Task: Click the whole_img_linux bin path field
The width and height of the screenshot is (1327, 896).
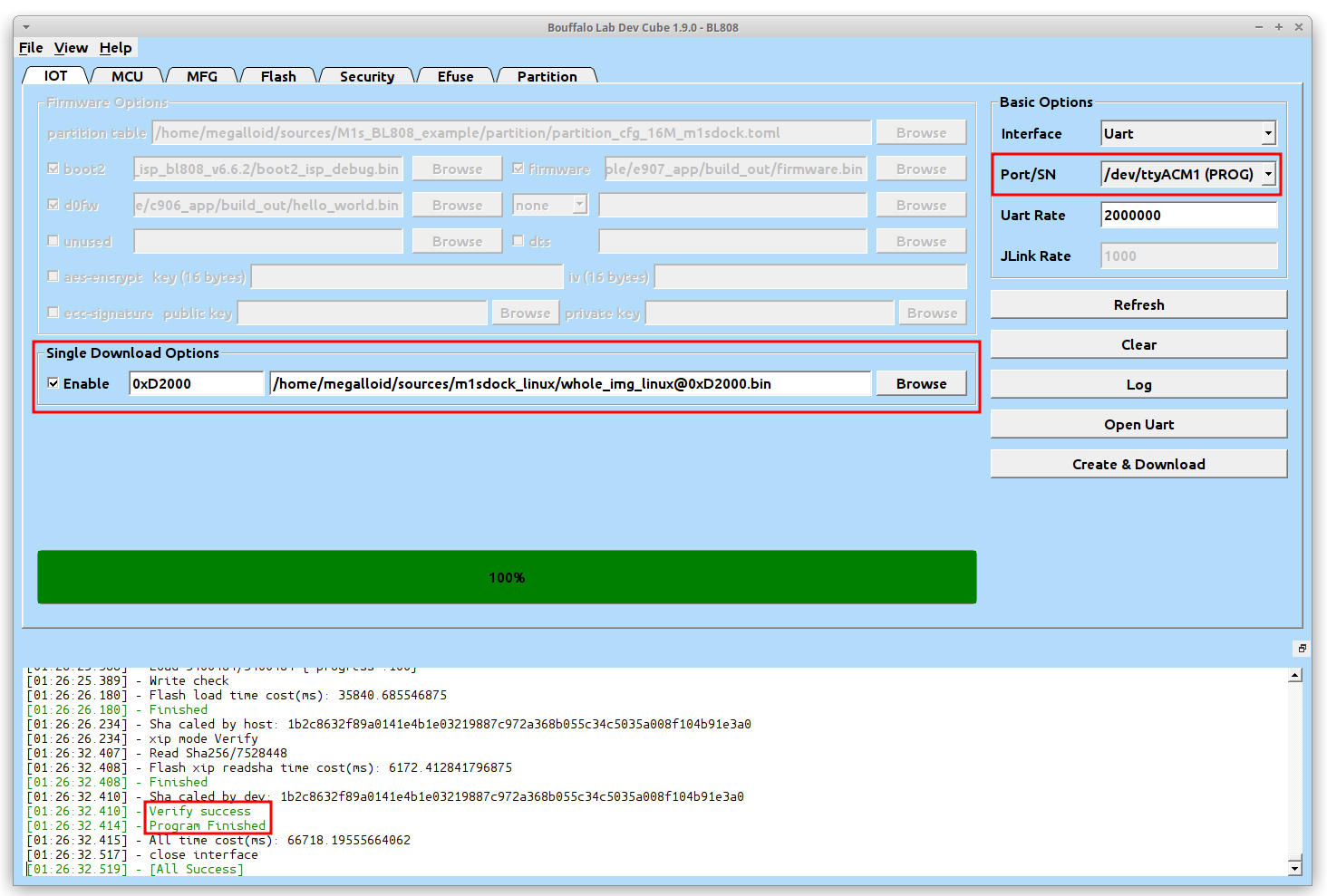Action: tap(570, 383)
